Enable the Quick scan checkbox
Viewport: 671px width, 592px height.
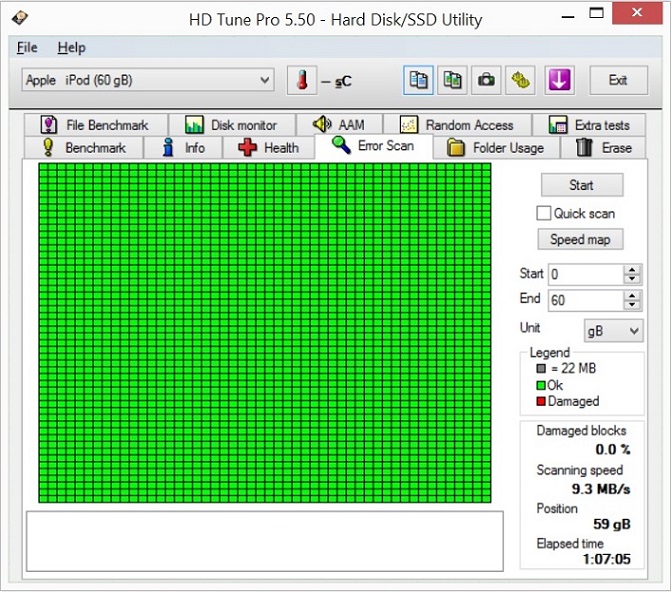click(544, 213)
